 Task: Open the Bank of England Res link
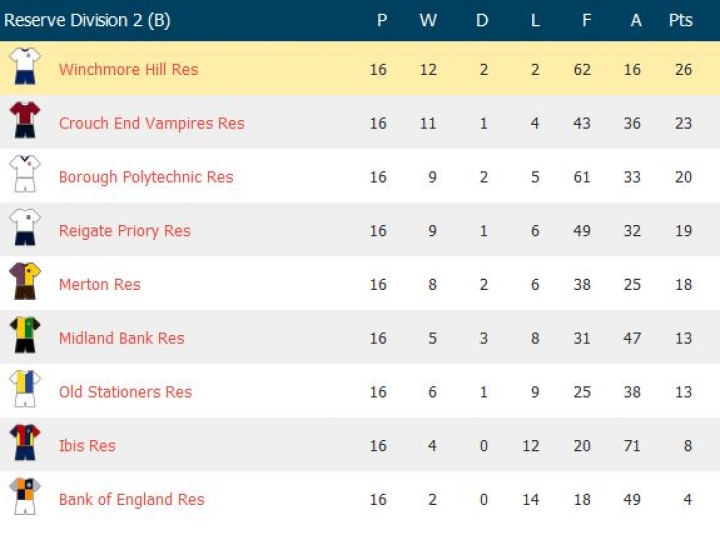(x=131, y=500)
